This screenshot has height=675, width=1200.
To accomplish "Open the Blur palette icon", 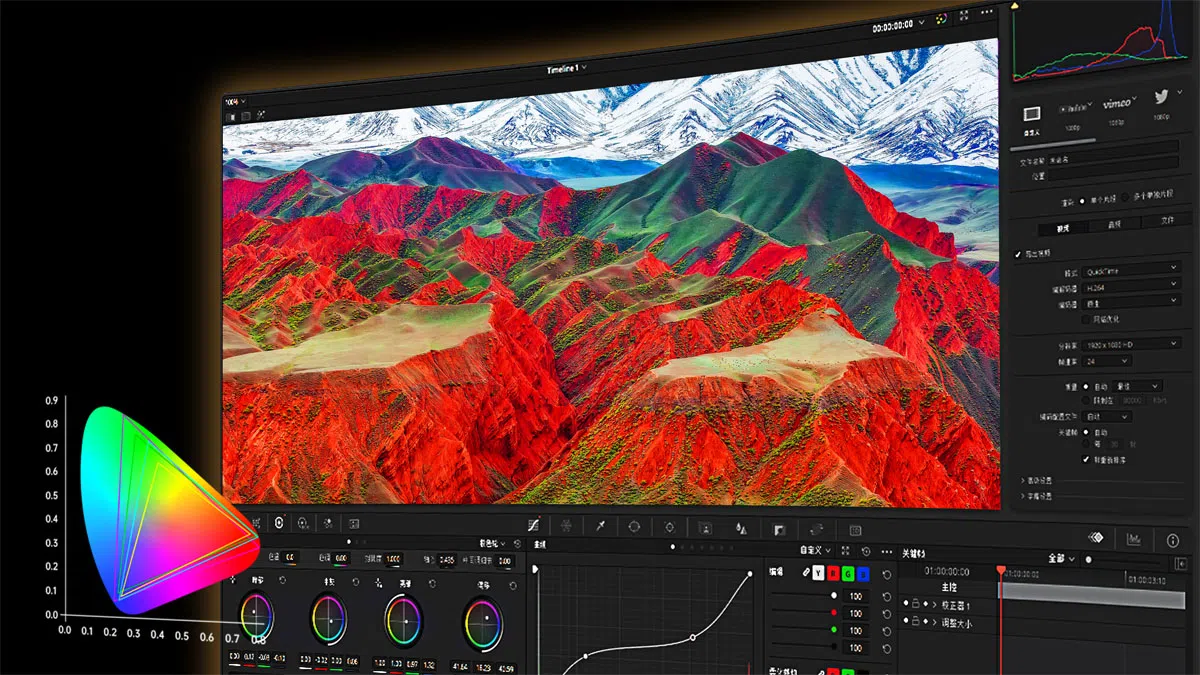I will pyautogui.click(x=742, y=526).
